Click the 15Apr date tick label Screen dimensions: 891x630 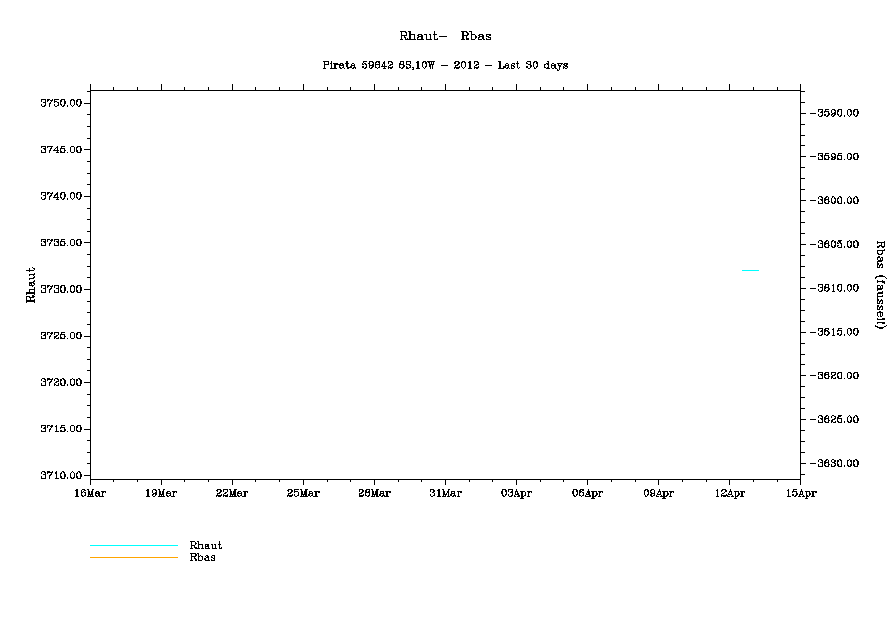coord(800,493)
